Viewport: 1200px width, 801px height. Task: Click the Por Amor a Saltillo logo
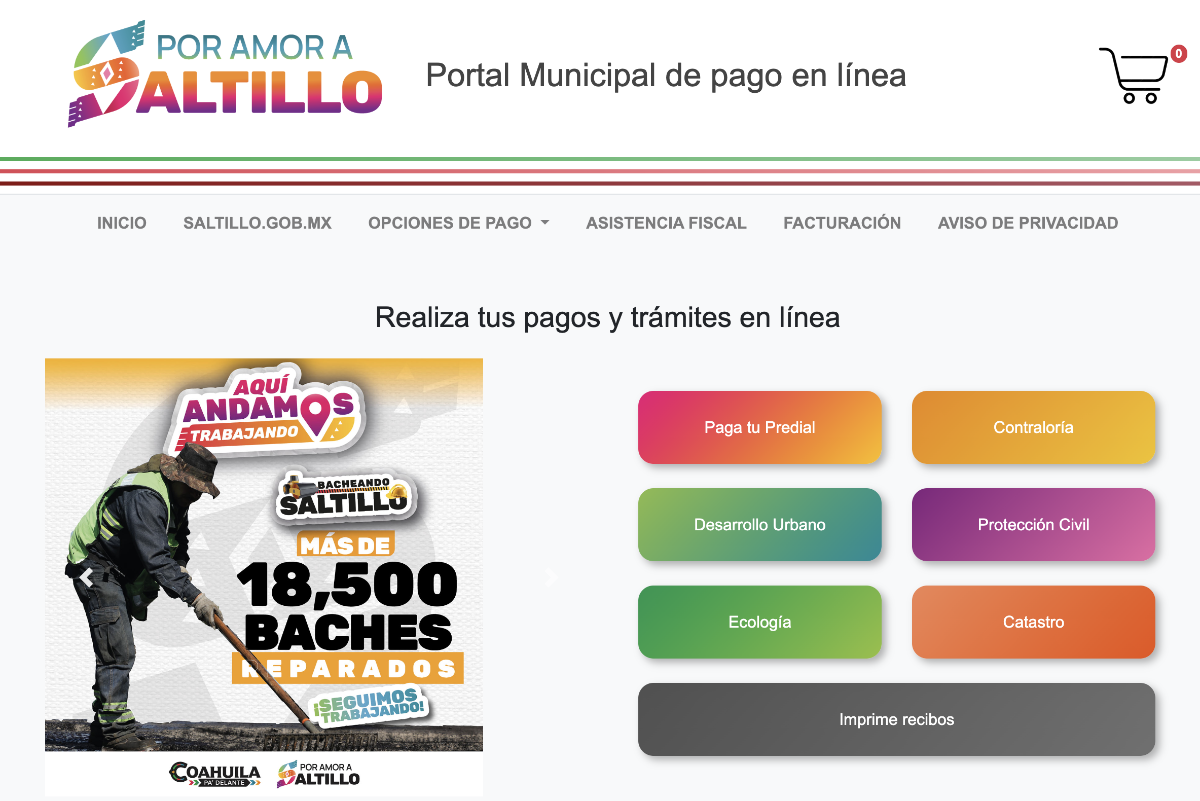[225, 74]
